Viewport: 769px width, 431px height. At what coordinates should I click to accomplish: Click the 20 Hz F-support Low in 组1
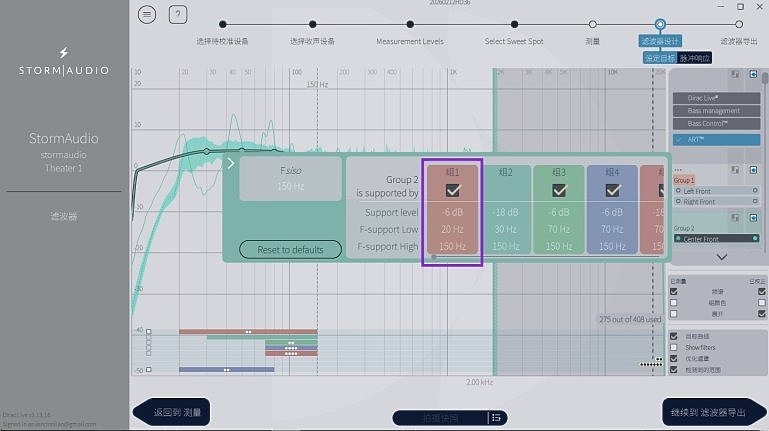(x=452, y=229)
